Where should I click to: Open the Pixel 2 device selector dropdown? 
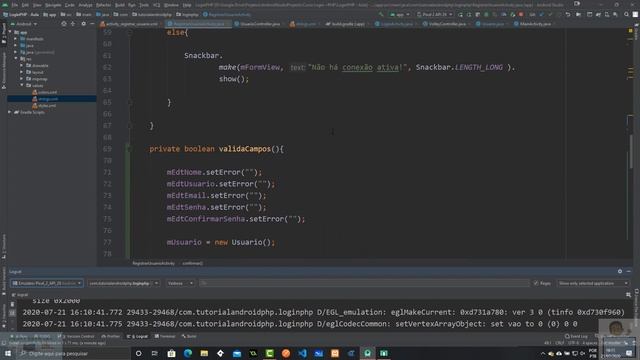click(434, 14)
